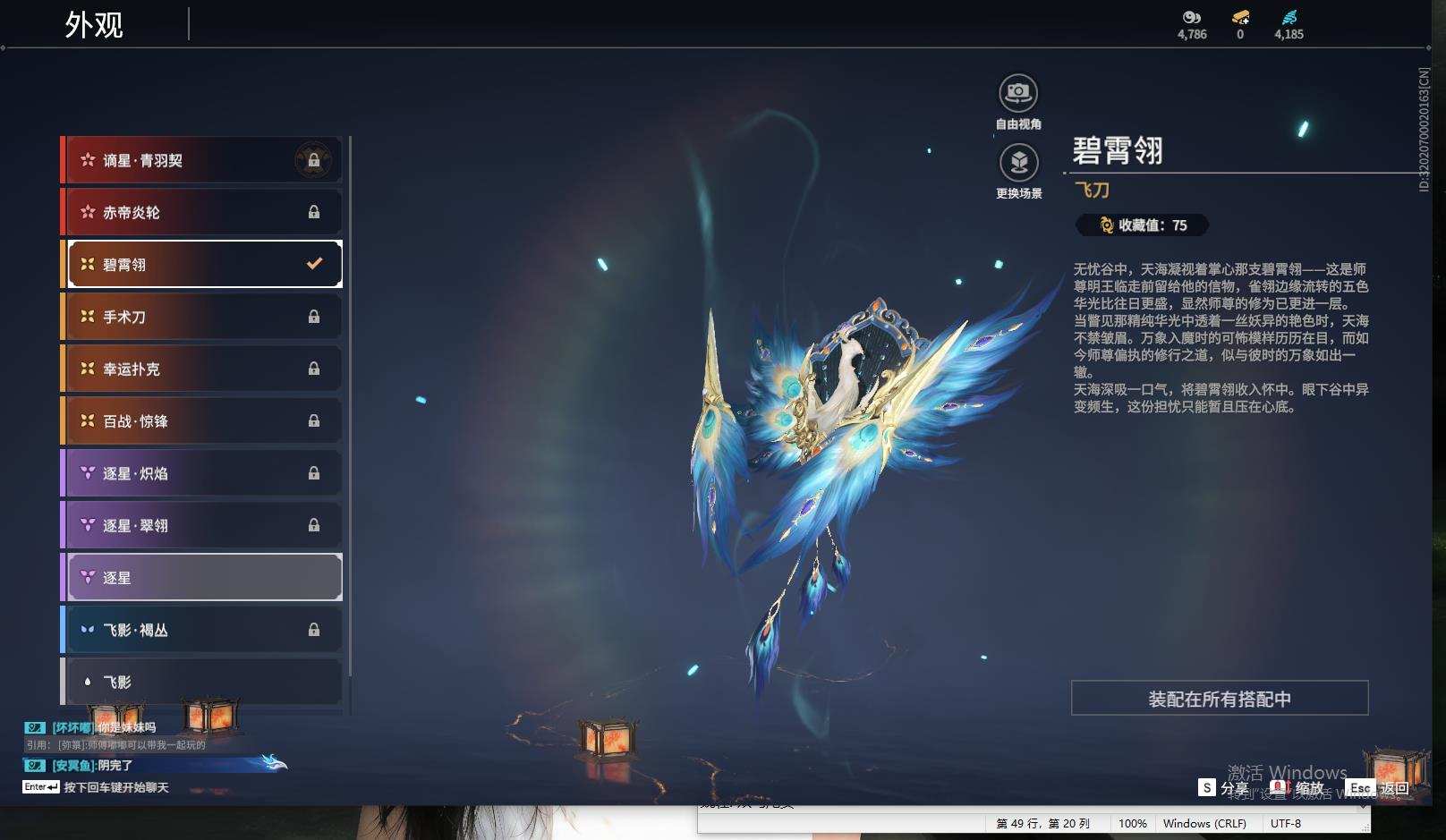Viewport: 1446px width, 840px height.
Task: Choose the 飞影 skin entry
Action: coord(201,682)
